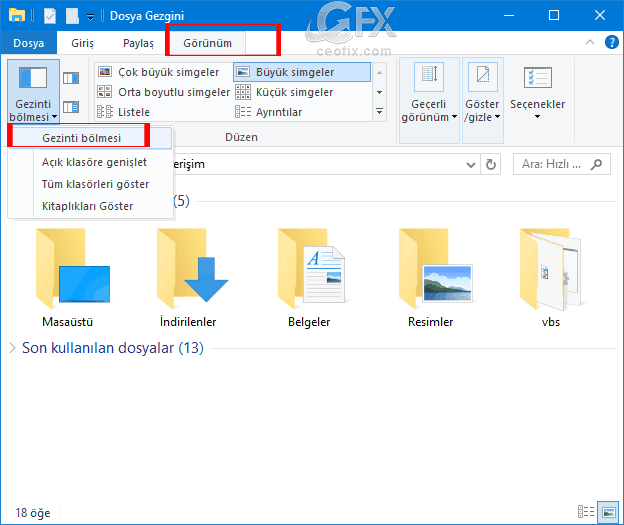
Task: Toggle the Önizleme bölmesi preview pane icon
Action: 71,78
